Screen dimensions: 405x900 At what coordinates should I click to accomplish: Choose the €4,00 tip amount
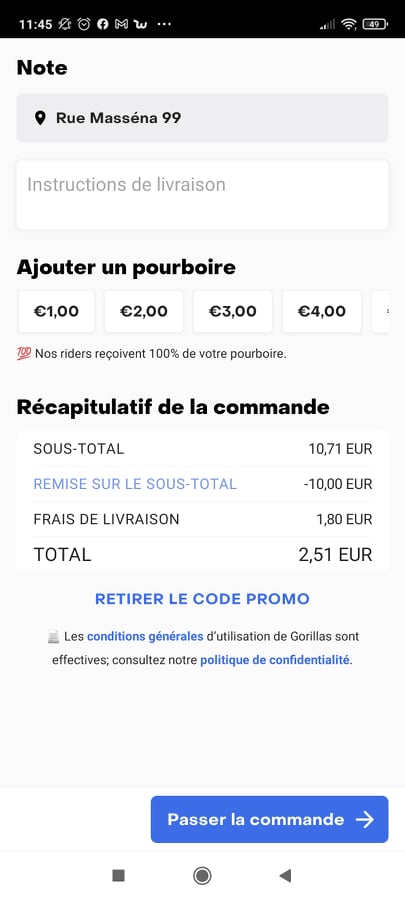point(322,312)
